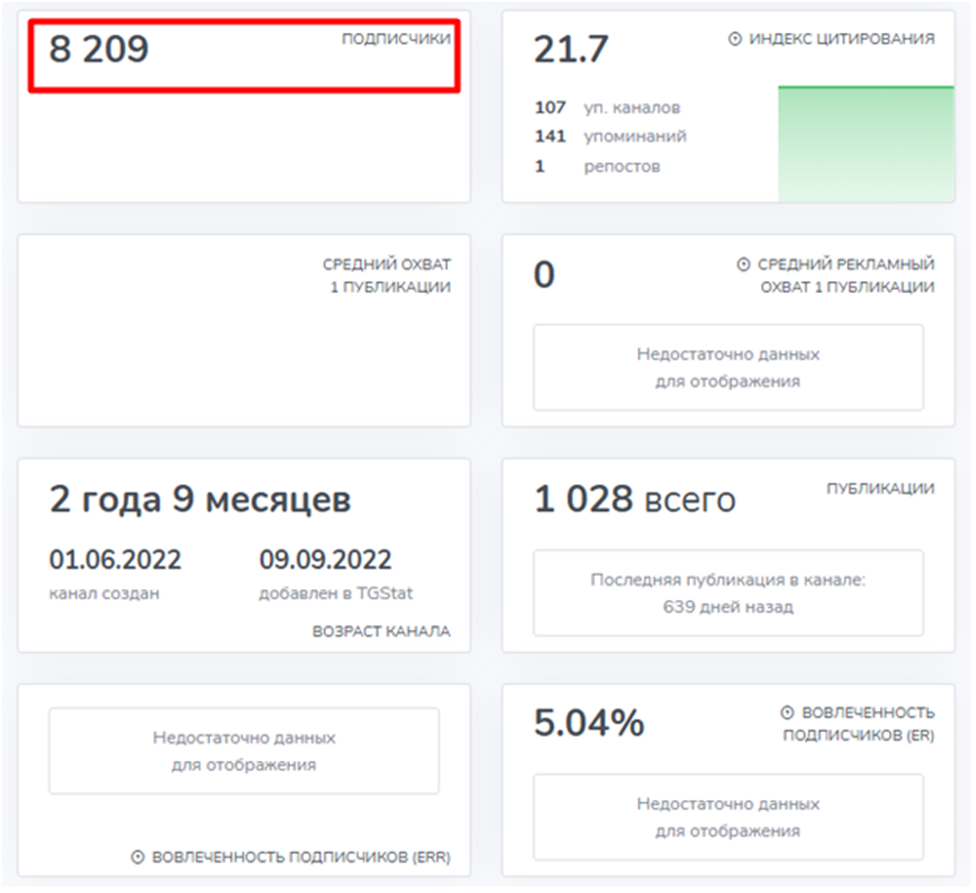The image size is (976, 893).
Task: Open the 1 028 всего publications count
Action: [x=634, y=499]
